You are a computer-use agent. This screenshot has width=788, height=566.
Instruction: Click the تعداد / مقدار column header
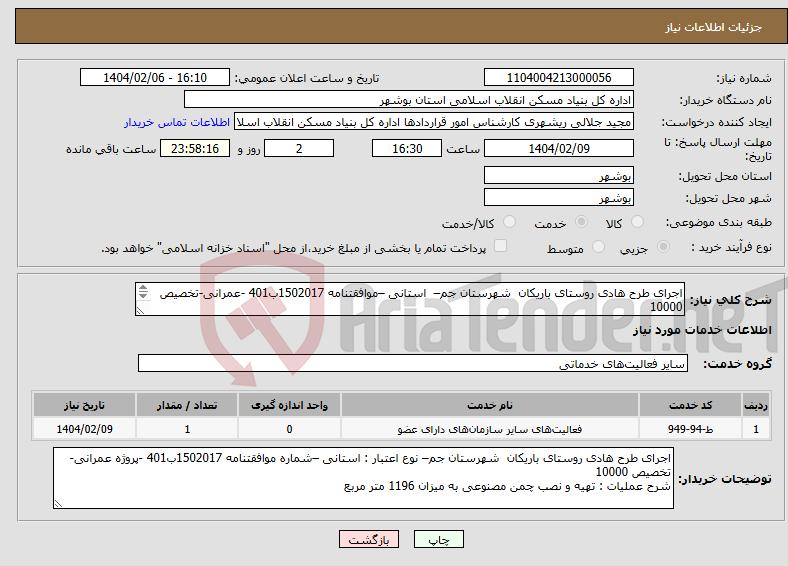[x=187, y=405]
